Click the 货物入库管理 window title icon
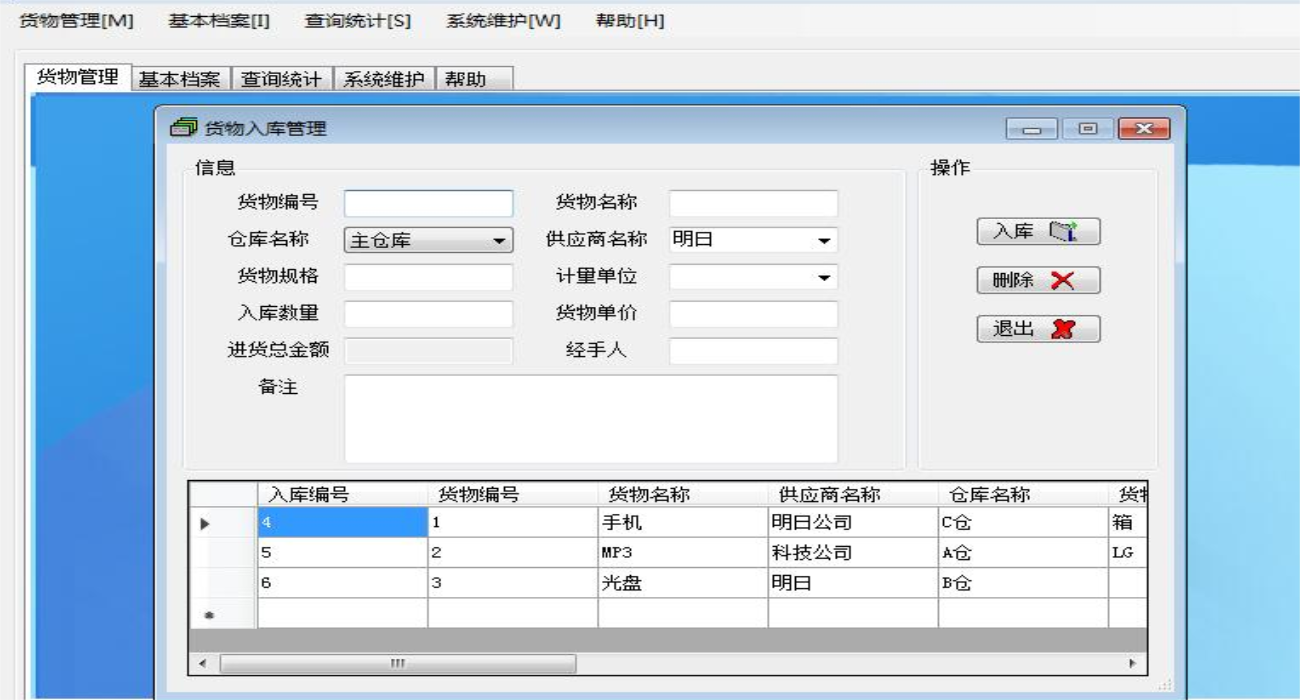The height and width of the screenshot is (700, 1300). 183,128
